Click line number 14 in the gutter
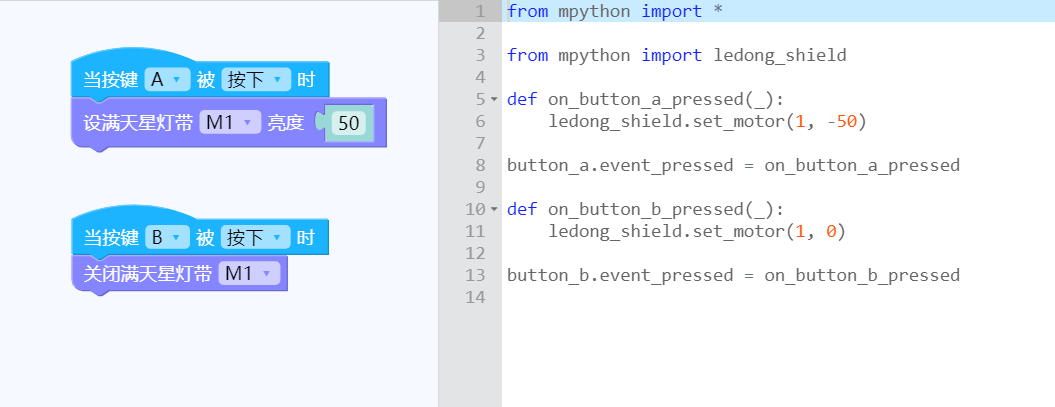 coord(475,297)
